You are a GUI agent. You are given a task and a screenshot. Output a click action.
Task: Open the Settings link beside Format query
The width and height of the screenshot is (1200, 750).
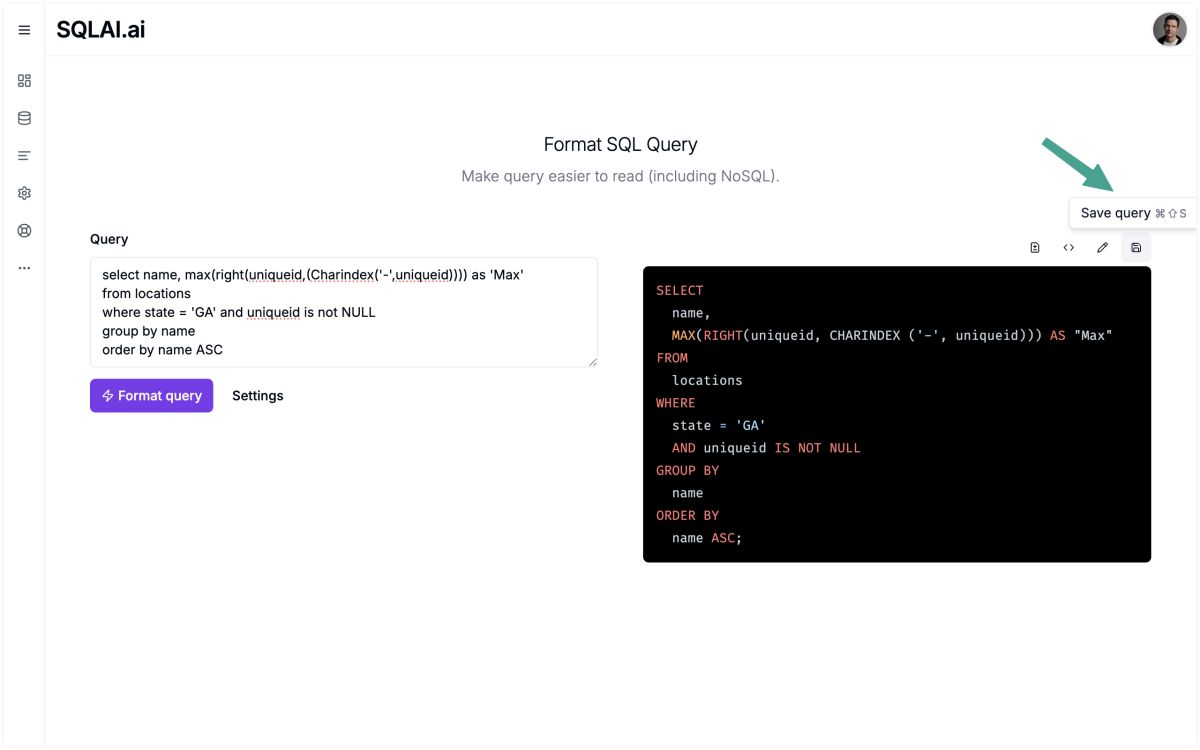pos(258,395)
